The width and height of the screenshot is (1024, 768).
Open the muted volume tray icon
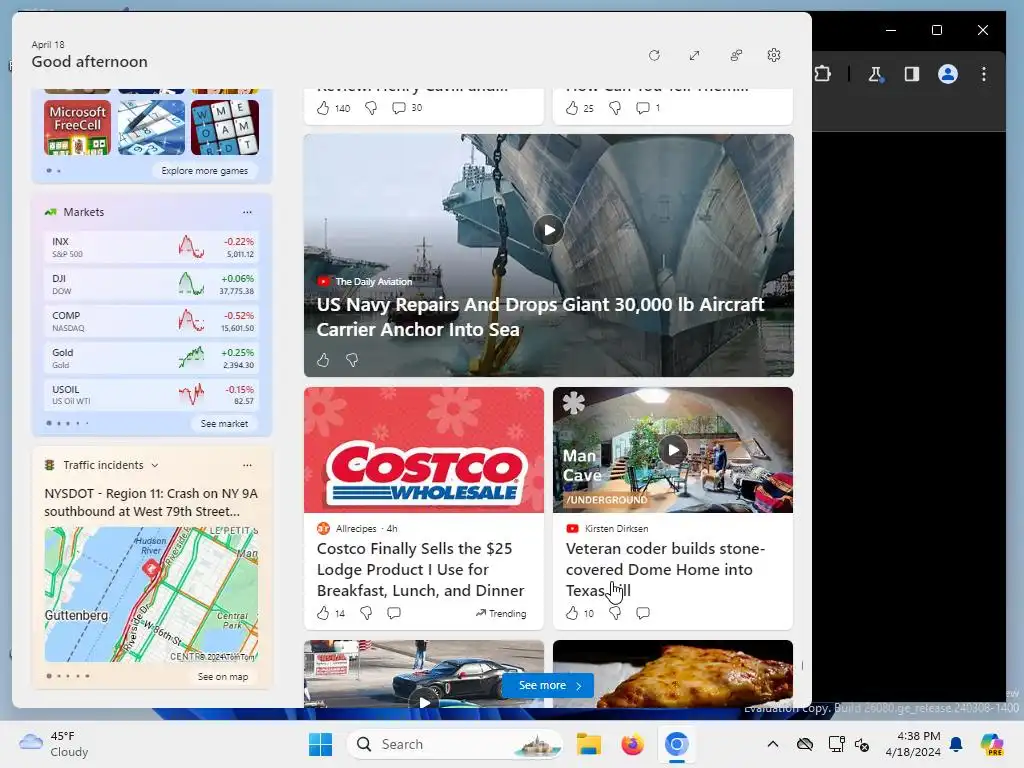click(x=862, y=744)
